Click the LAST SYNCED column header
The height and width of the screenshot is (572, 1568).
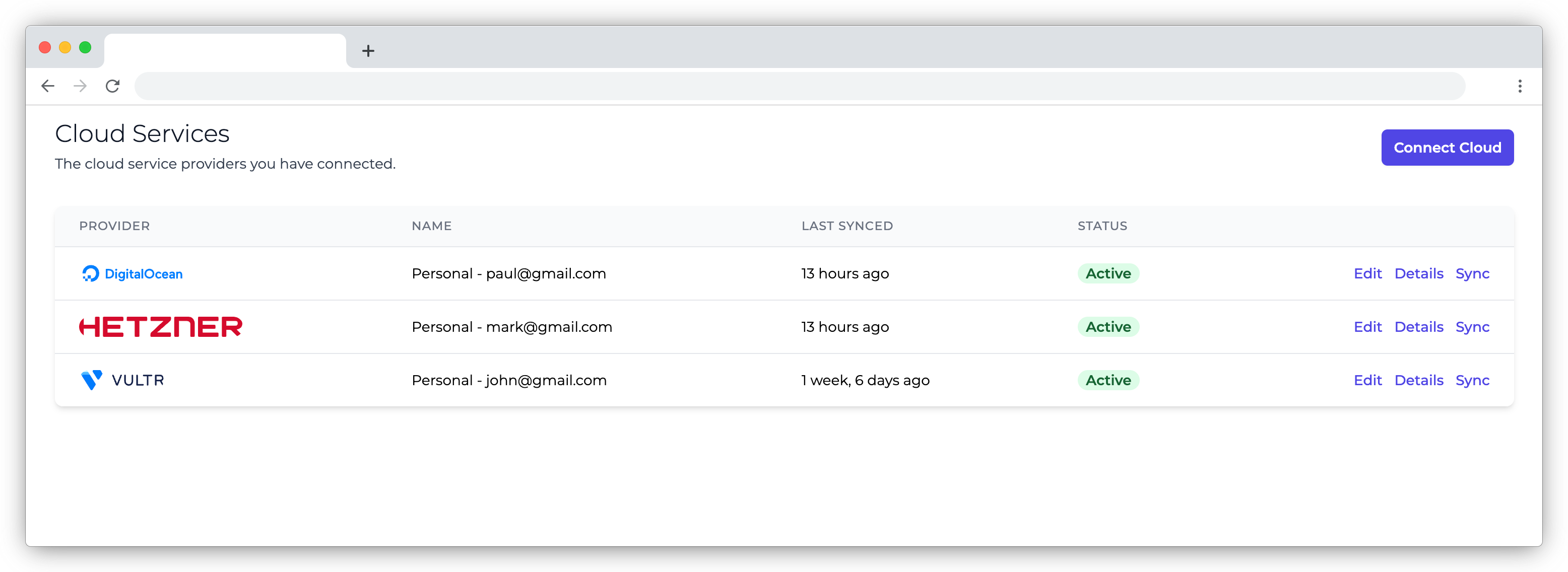[846, 226]
